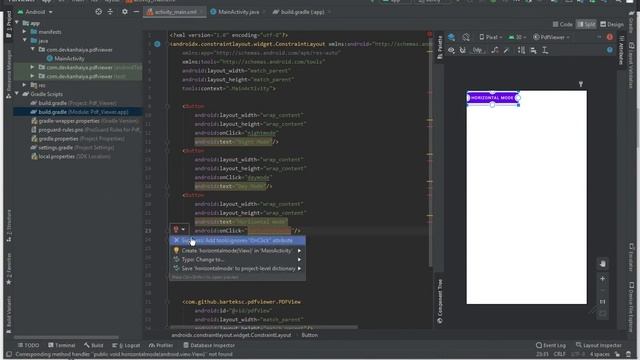Collapse the app module tree node
640x360 pixels.
click(17, 23)
